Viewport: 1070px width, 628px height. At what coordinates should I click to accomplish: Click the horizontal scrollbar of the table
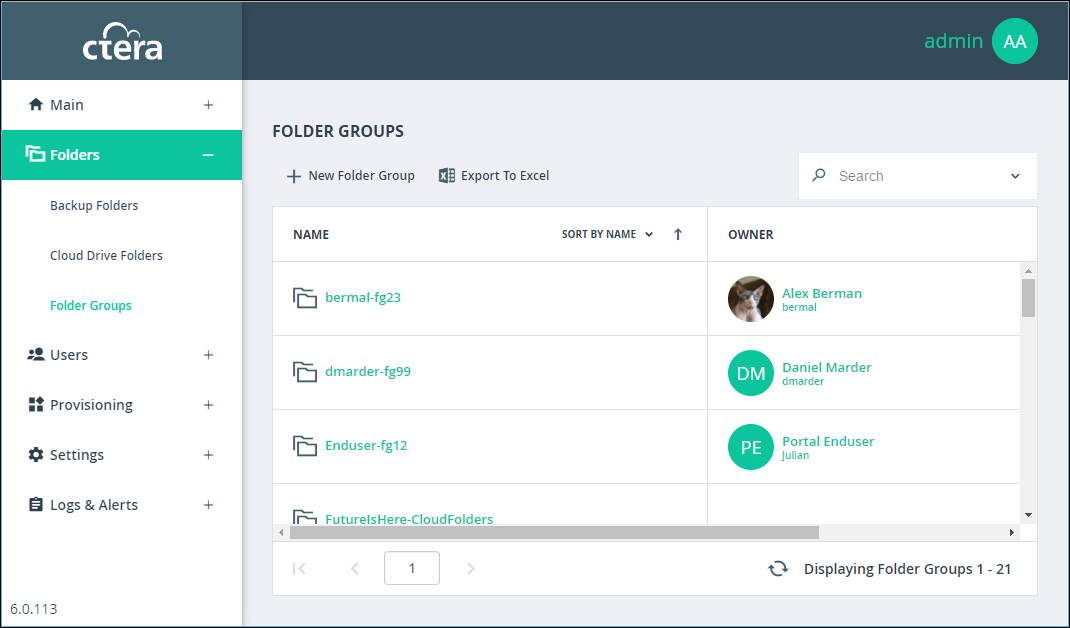pos(553,533)
